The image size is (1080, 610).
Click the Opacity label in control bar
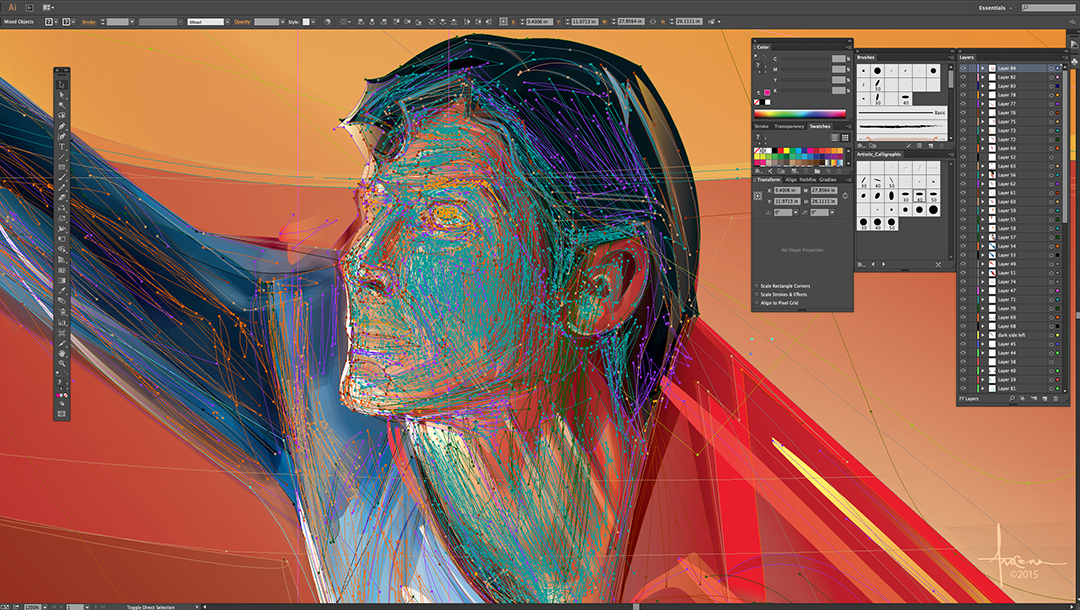tap(242, 22)
